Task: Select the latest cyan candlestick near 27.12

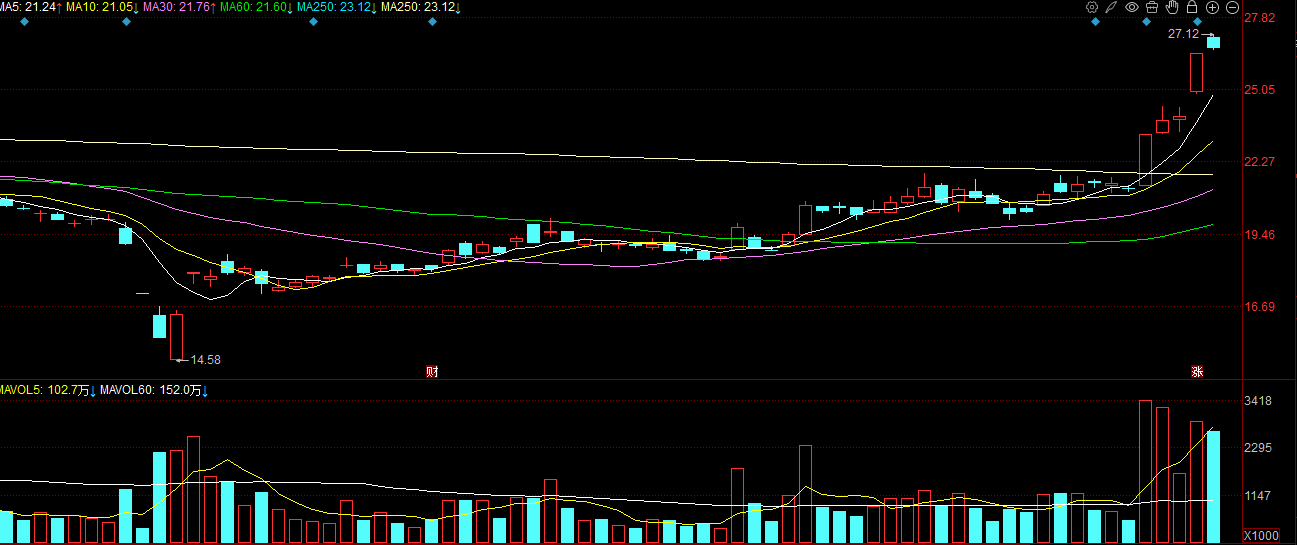Action: (x=1213, y=42)
